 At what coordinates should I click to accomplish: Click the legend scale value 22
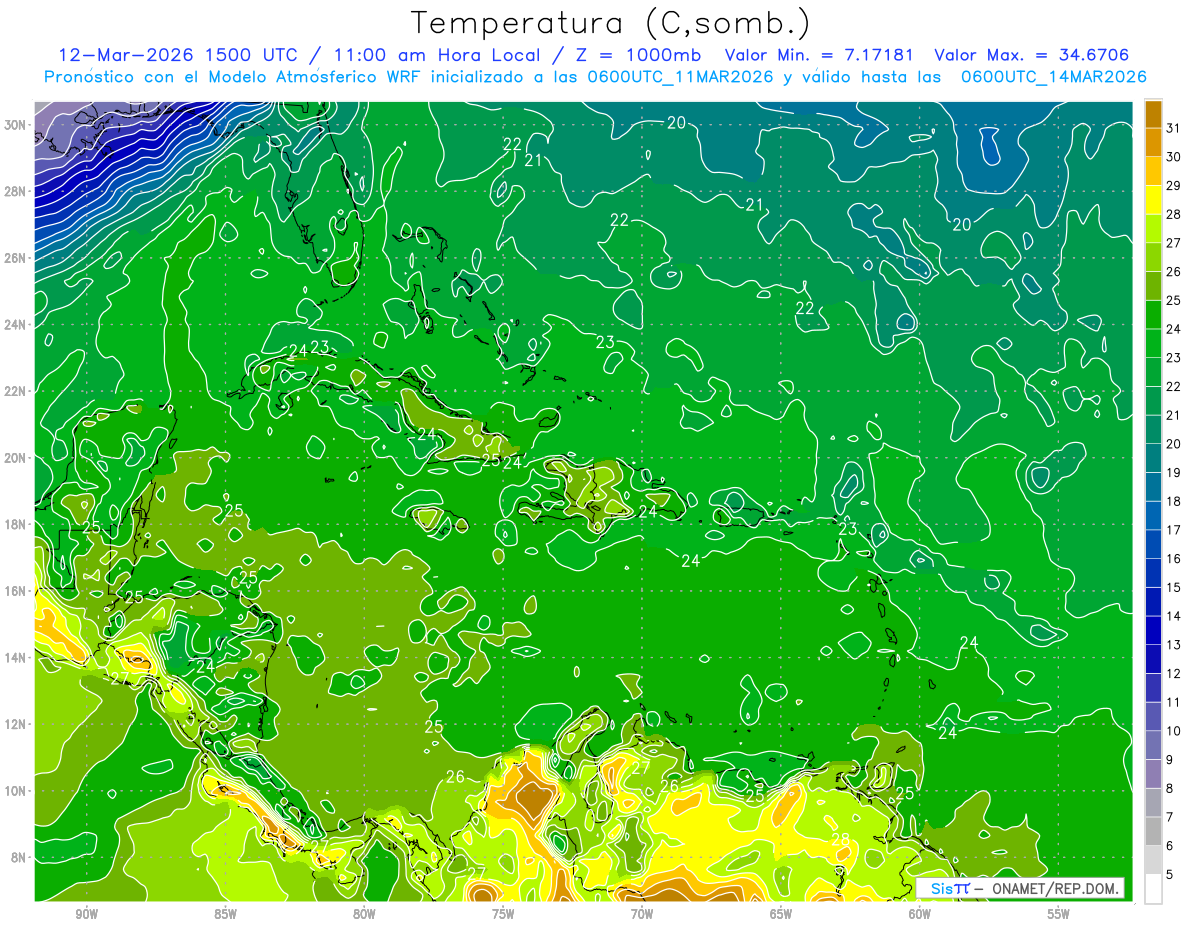pyautogui.click(x=1173, y=386)
